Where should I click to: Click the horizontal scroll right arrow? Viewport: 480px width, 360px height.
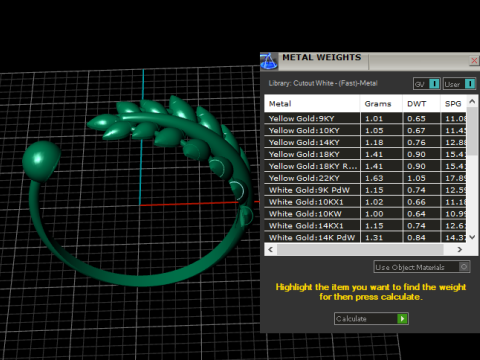point(460,249)
